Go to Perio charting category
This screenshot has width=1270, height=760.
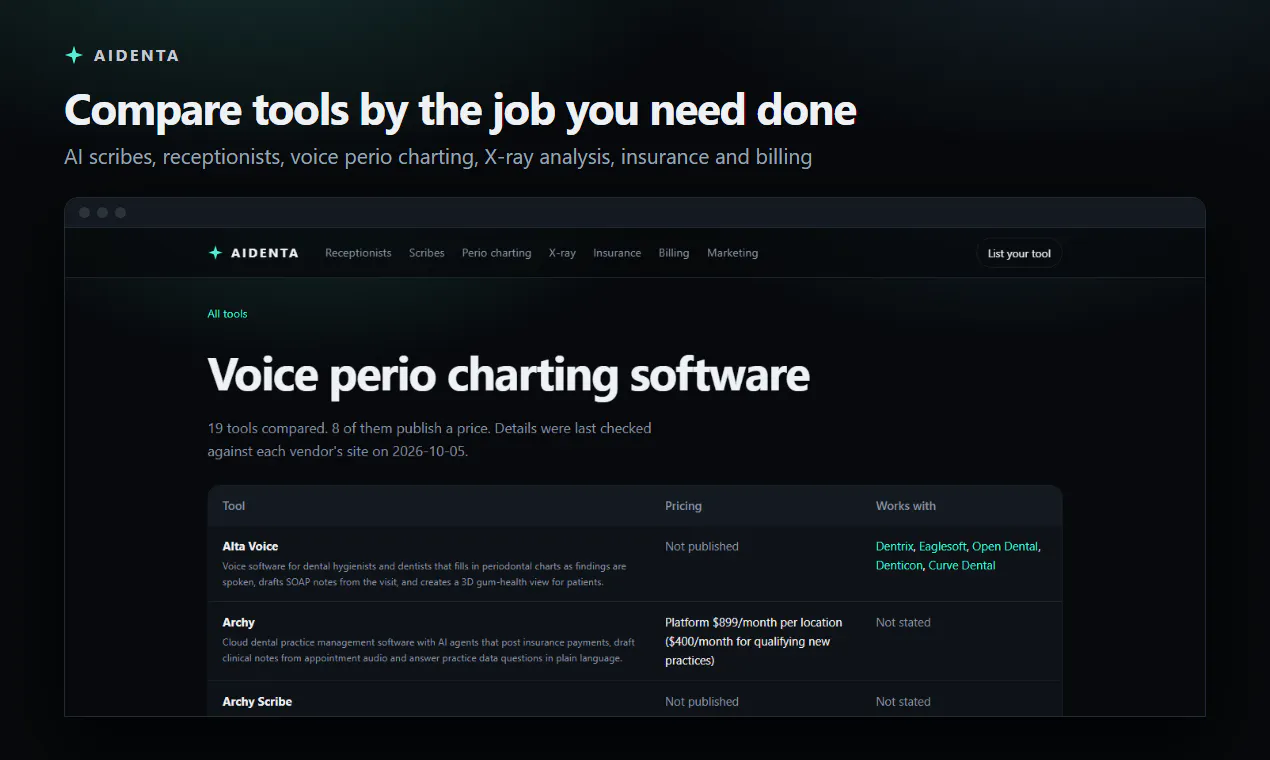tap(496, 253)
